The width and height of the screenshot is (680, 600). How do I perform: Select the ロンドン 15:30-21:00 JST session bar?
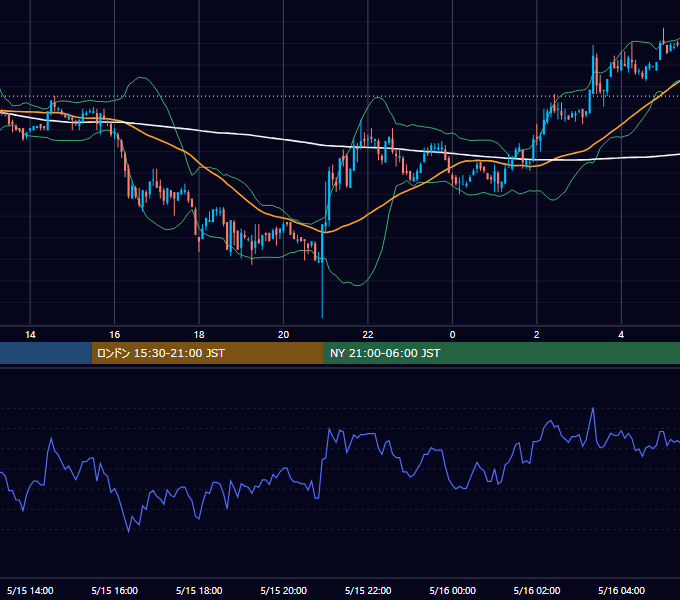(x=207, y=353)
